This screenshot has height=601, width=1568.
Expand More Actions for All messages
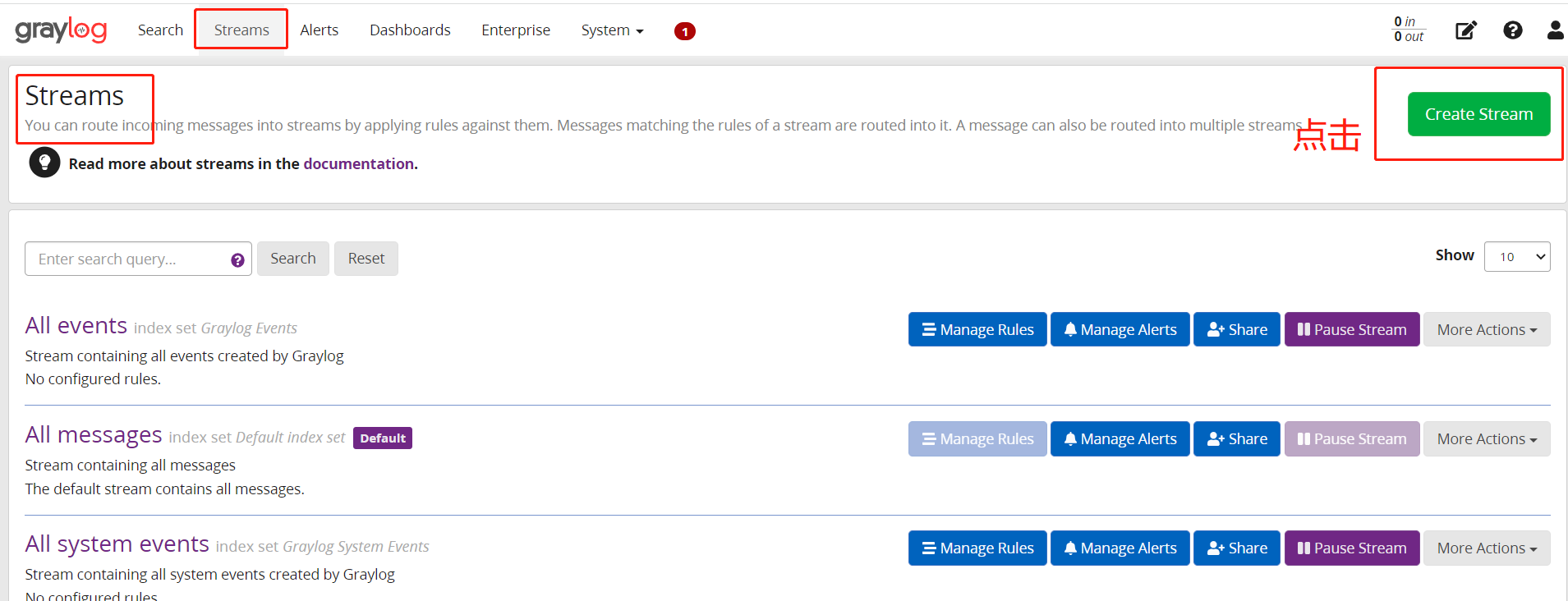(1487, 438)
